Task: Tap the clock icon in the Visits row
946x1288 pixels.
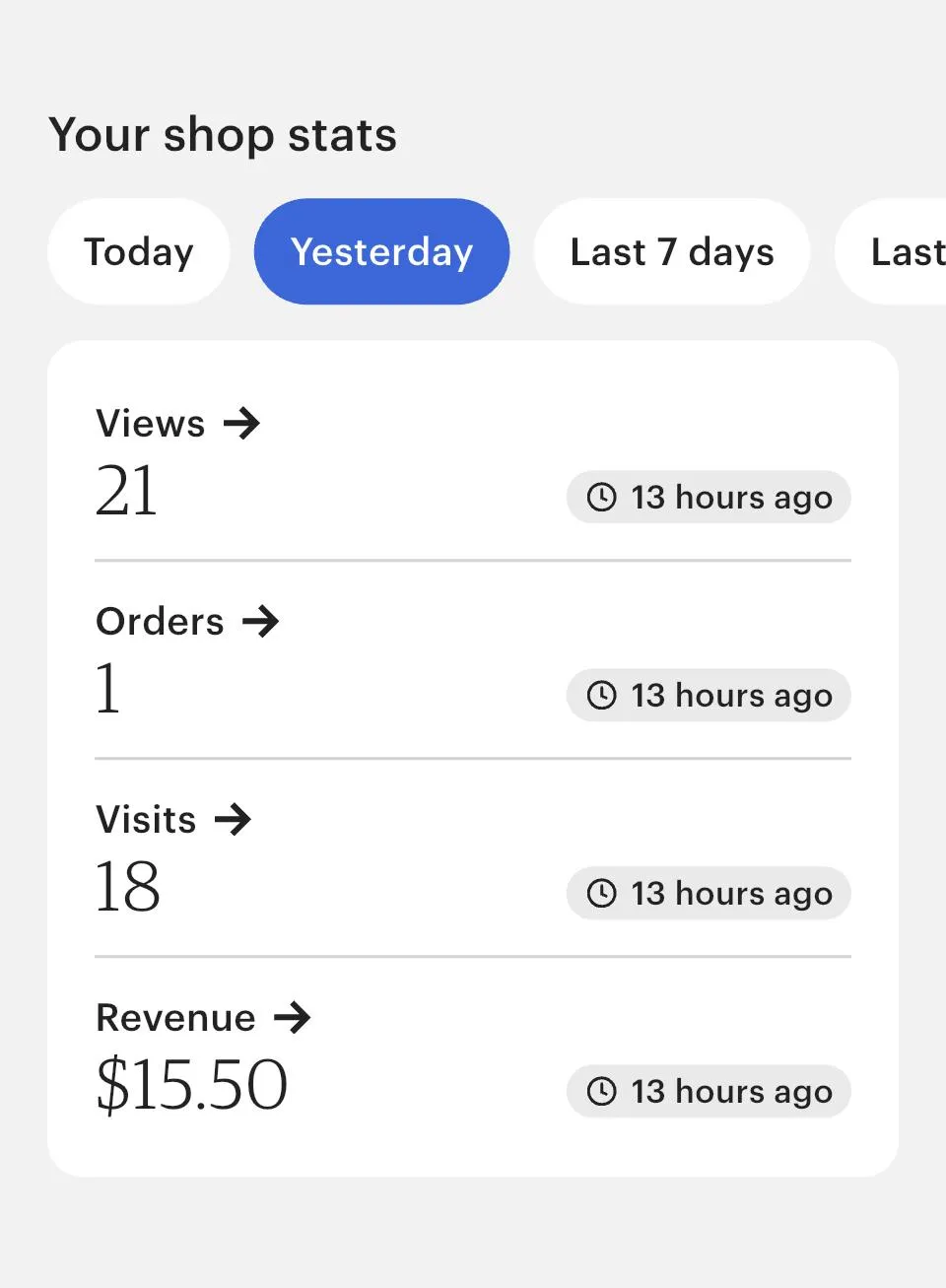Action: point(601,893)
